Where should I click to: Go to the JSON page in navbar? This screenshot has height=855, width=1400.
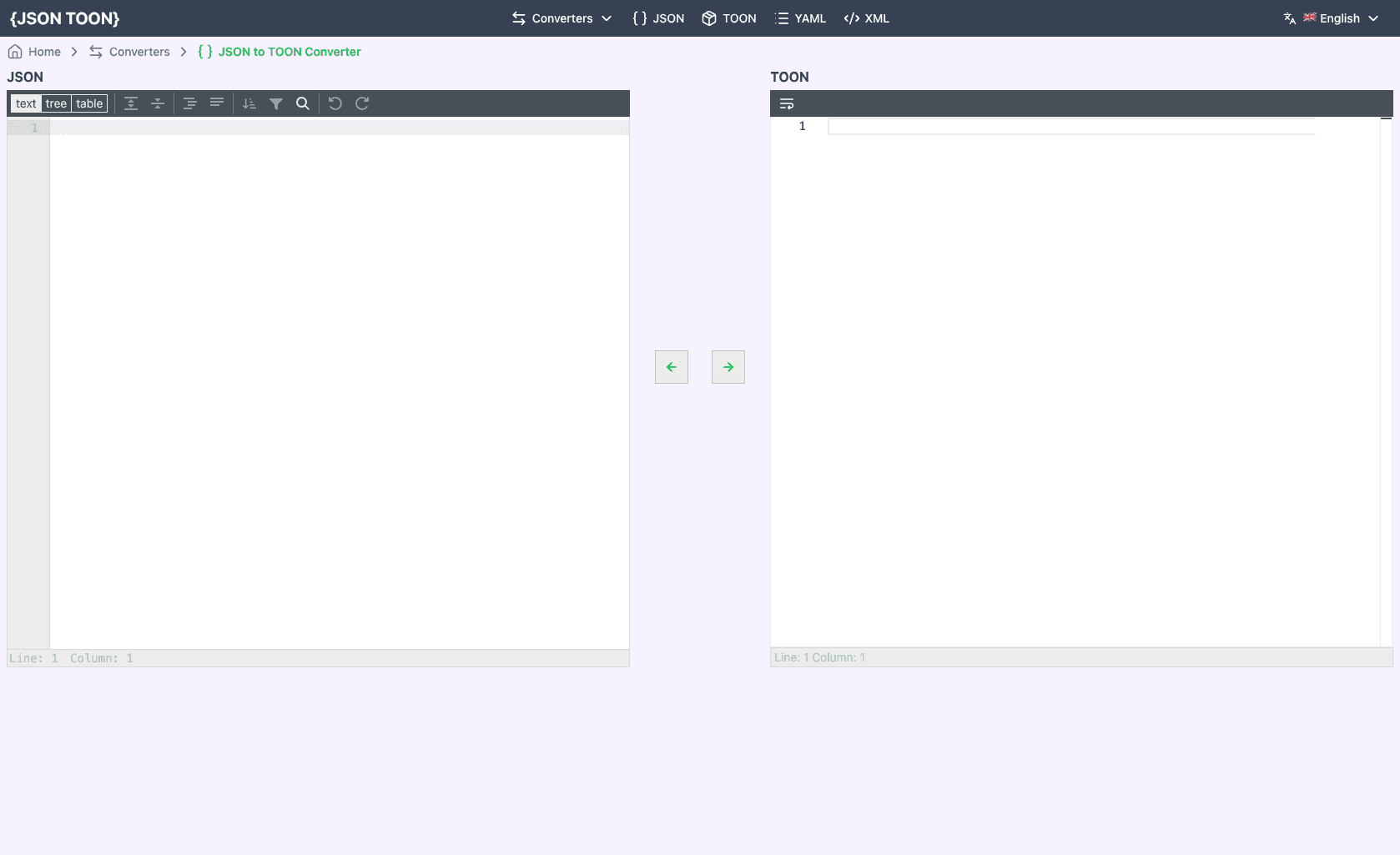(658, 18)
